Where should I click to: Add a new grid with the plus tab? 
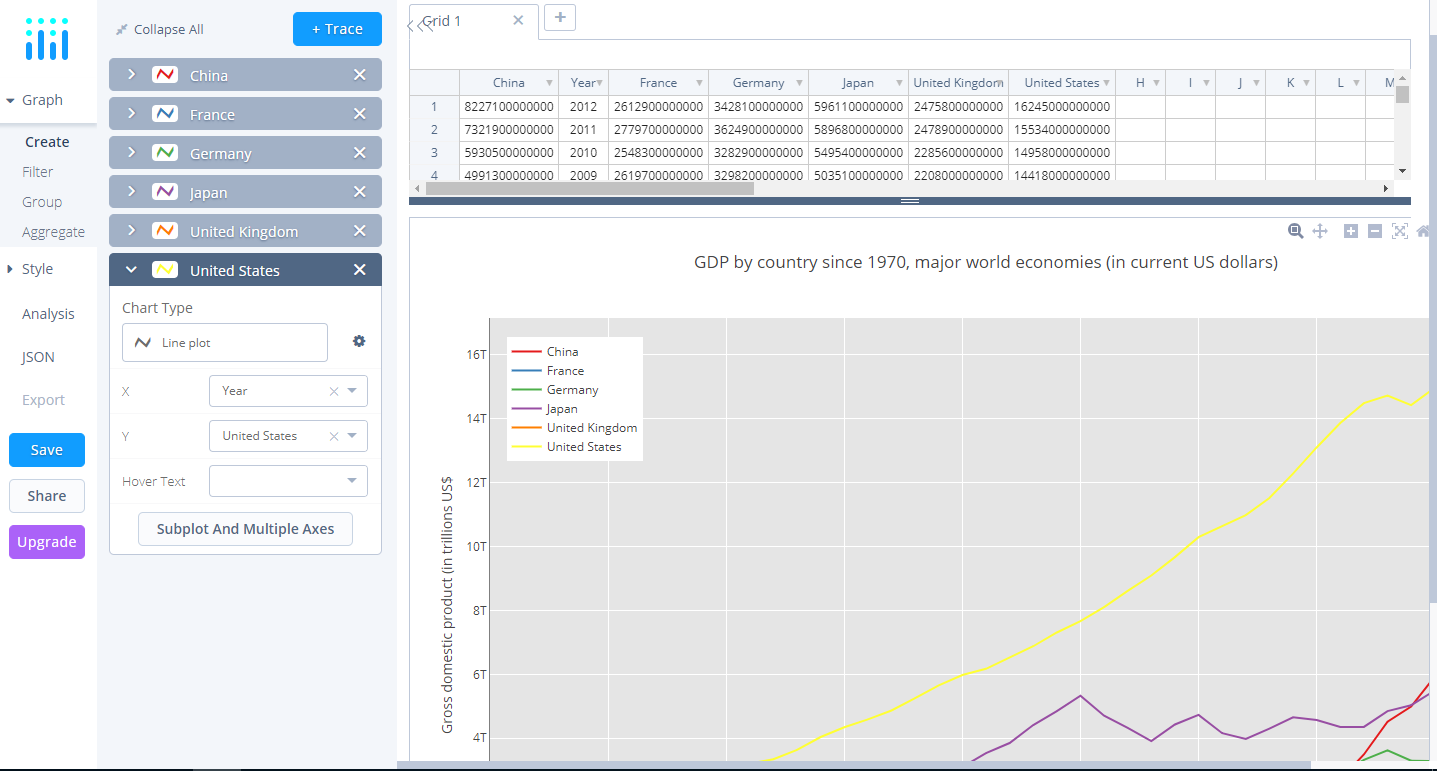(559, 17)
